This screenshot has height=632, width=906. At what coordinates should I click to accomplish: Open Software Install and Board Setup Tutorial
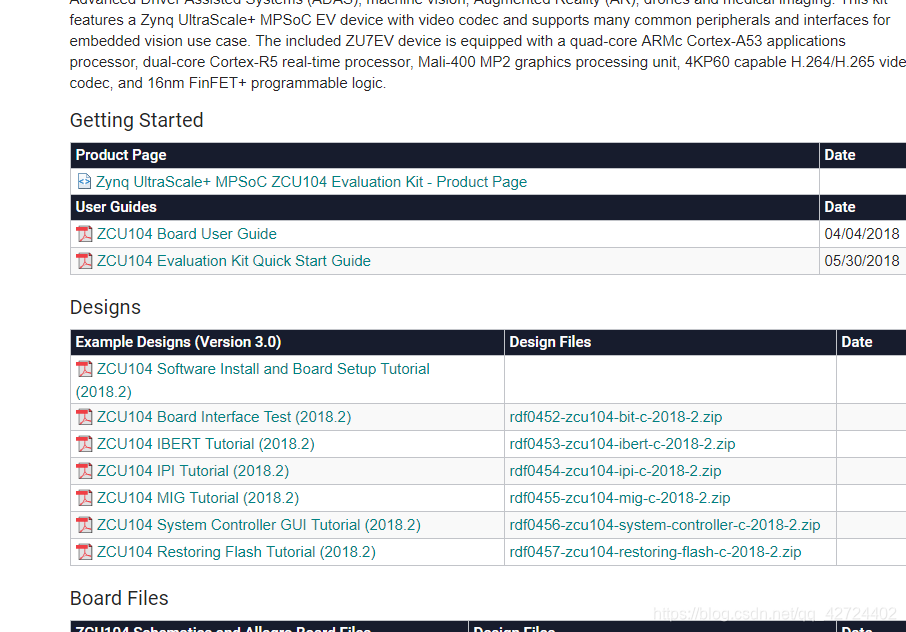pos(253,380)
